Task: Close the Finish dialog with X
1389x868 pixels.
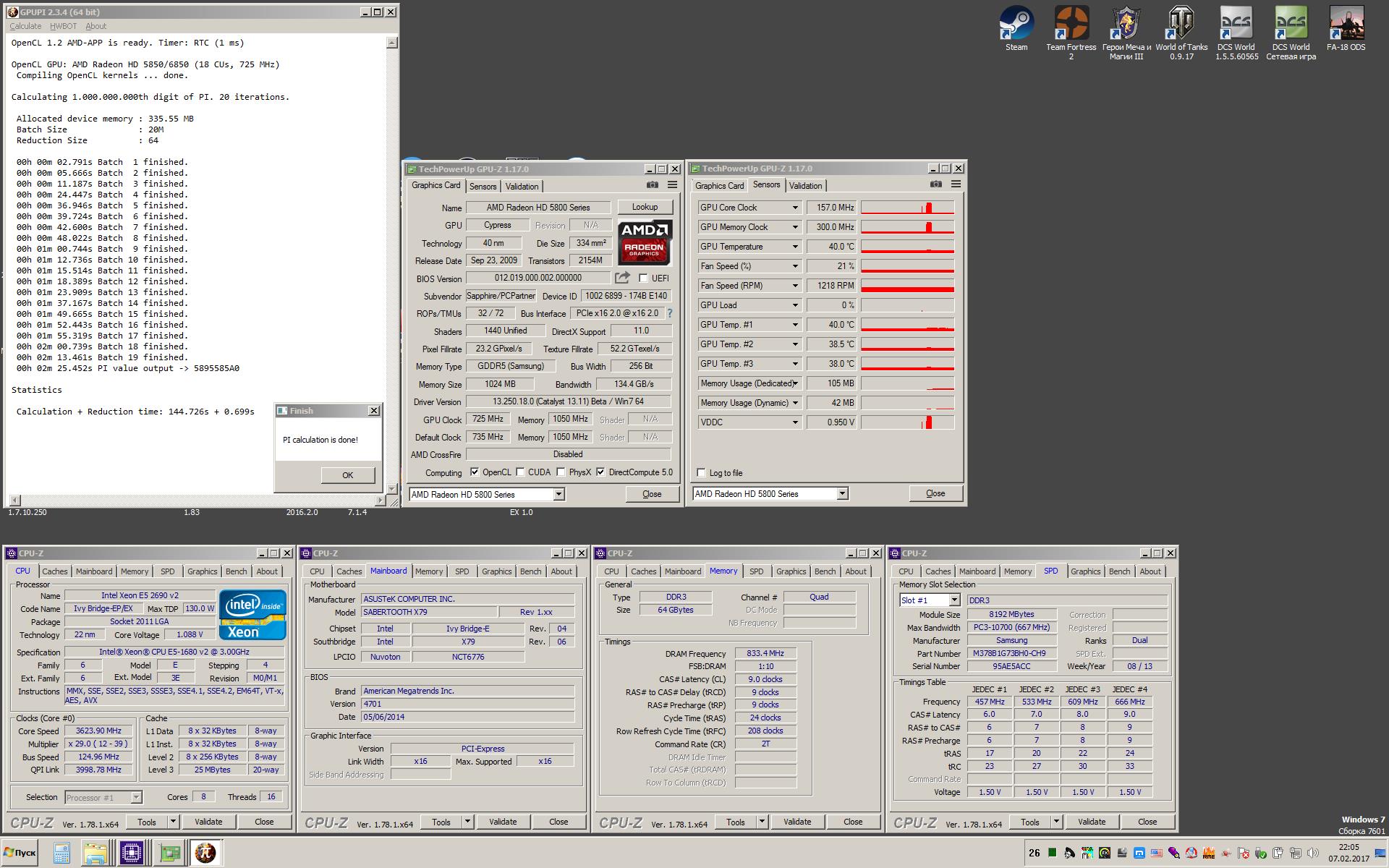Action: click(x=374, y=411)
